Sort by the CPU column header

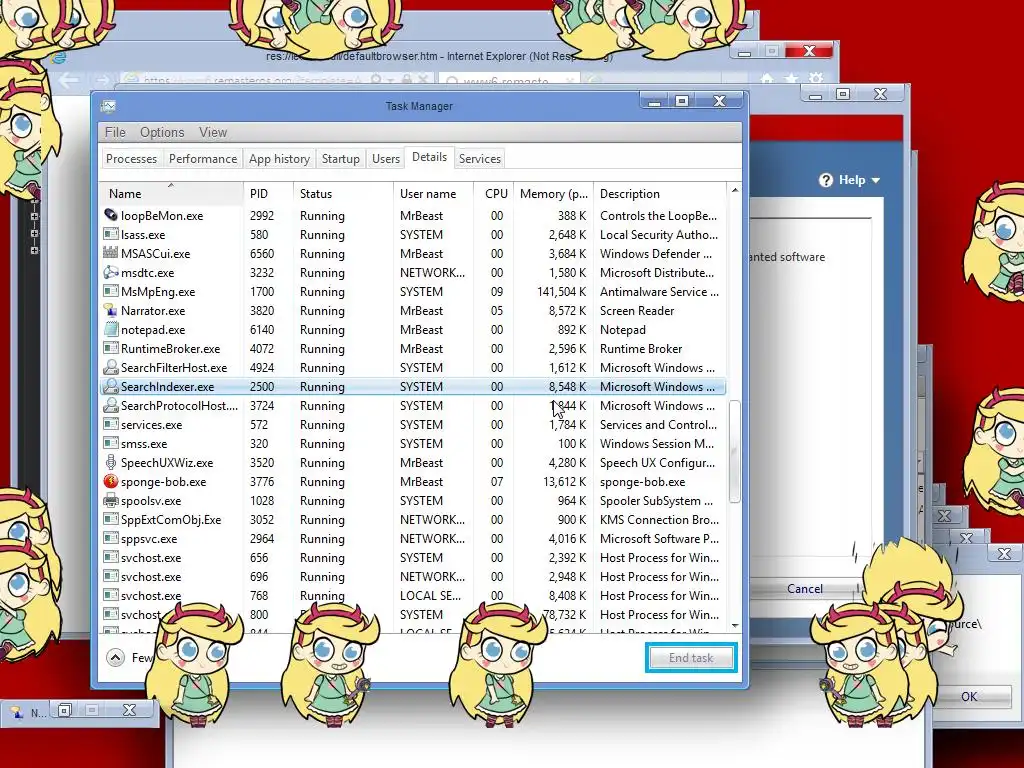[494, 193]
